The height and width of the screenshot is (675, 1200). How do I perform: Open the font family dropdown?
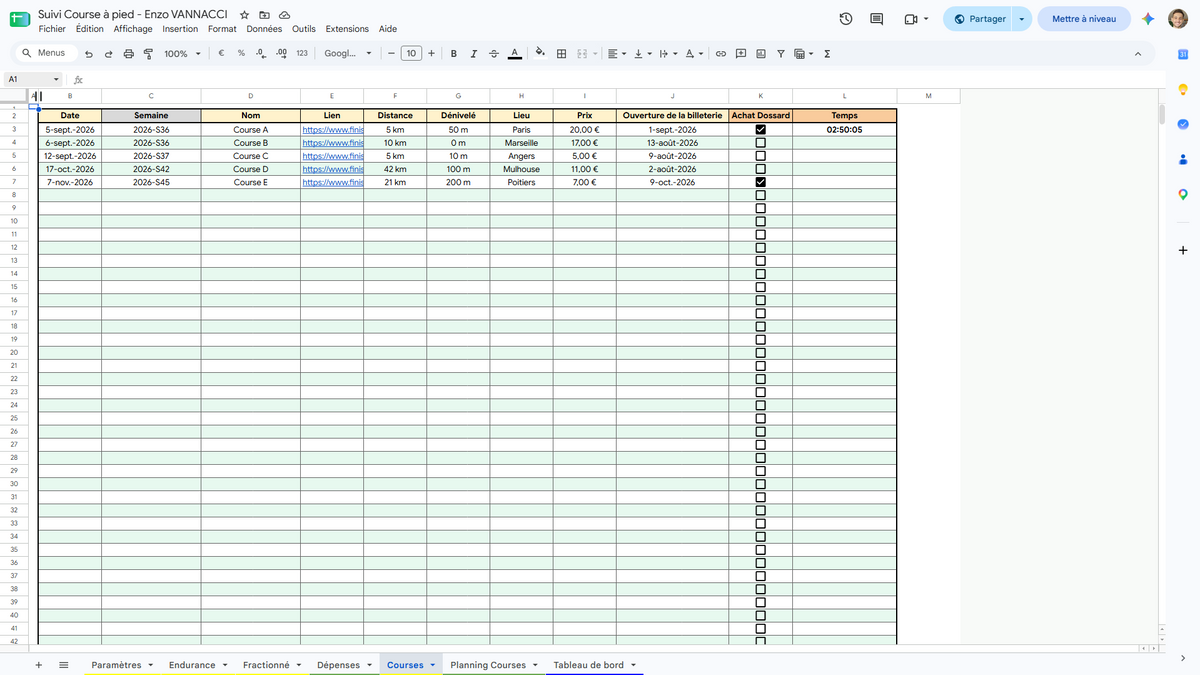[348, 54]
